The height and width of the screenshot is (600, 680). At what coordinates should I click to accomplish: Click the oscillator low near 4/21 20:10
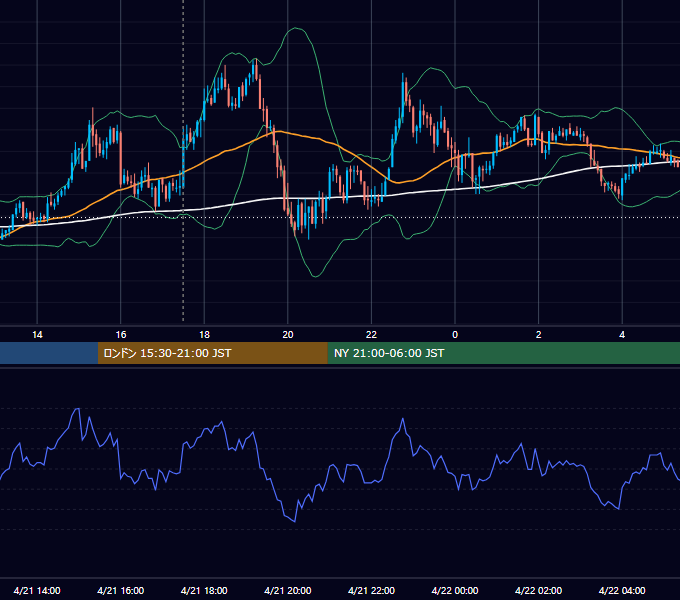point(295,521)
